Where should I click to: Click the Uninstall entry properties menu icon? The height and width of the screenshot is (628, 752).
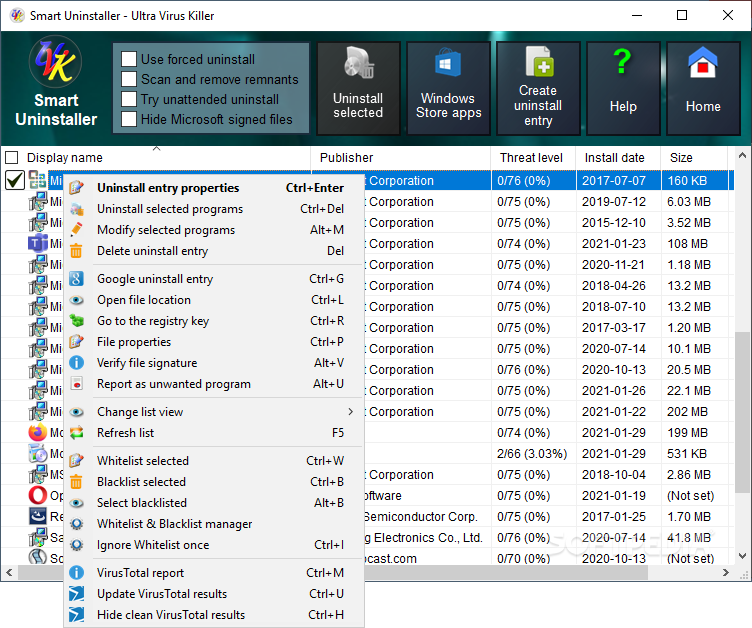[x=77, y=188]
